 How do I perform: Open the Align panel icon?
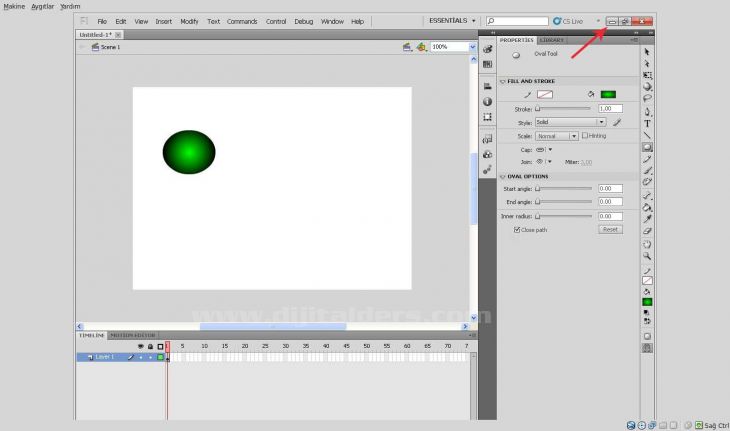pyautogui.click(x=487, y=86)
